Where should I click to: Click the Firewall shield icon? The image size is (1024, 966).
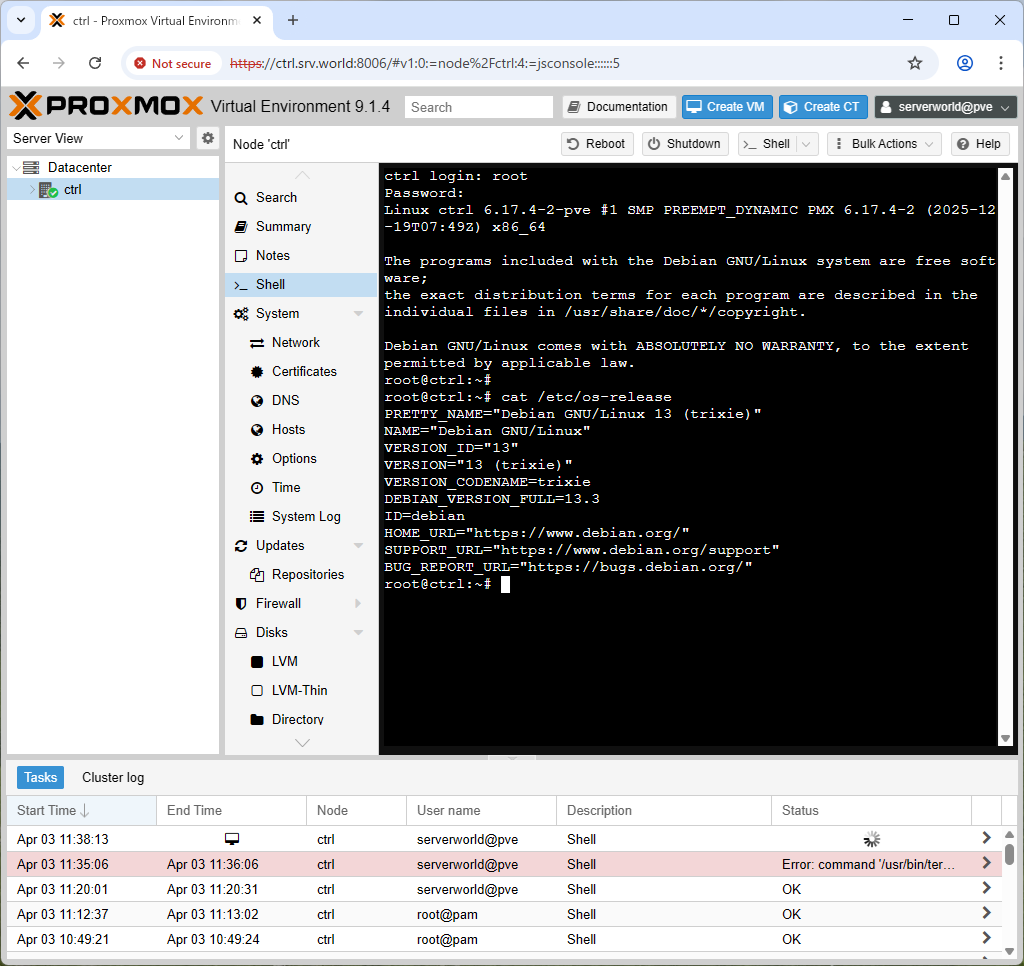point(241,604)
